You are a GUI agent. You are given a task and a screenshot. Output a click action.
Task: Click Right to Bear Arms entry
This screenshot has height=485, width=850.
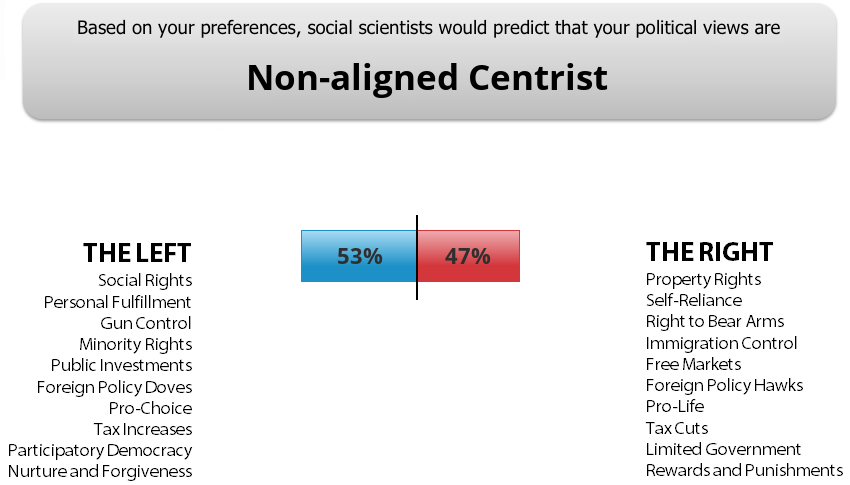point(714,321)
